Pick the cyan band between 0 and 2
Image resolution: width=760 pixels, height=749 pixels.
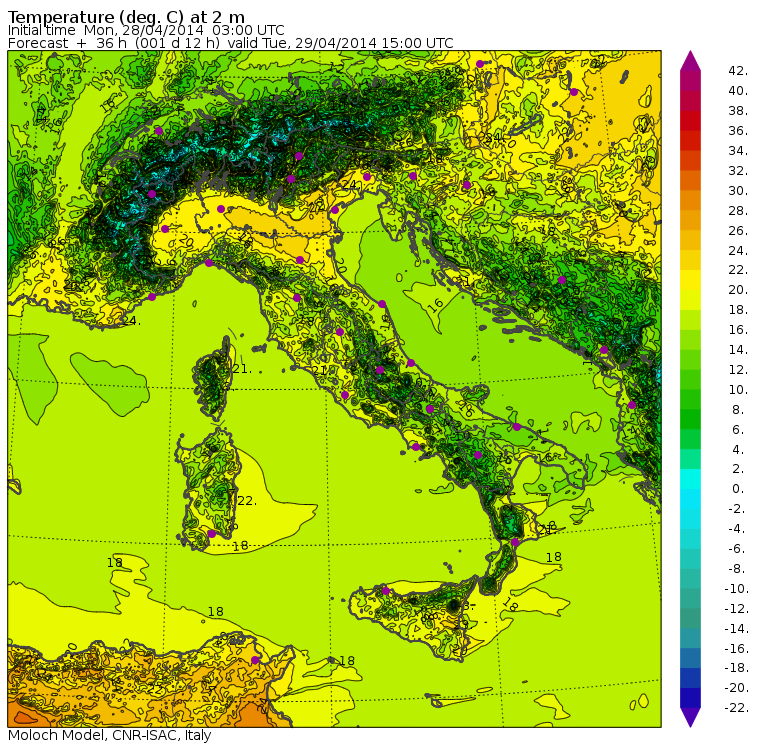pyautogui.click(x=690, y=479)
